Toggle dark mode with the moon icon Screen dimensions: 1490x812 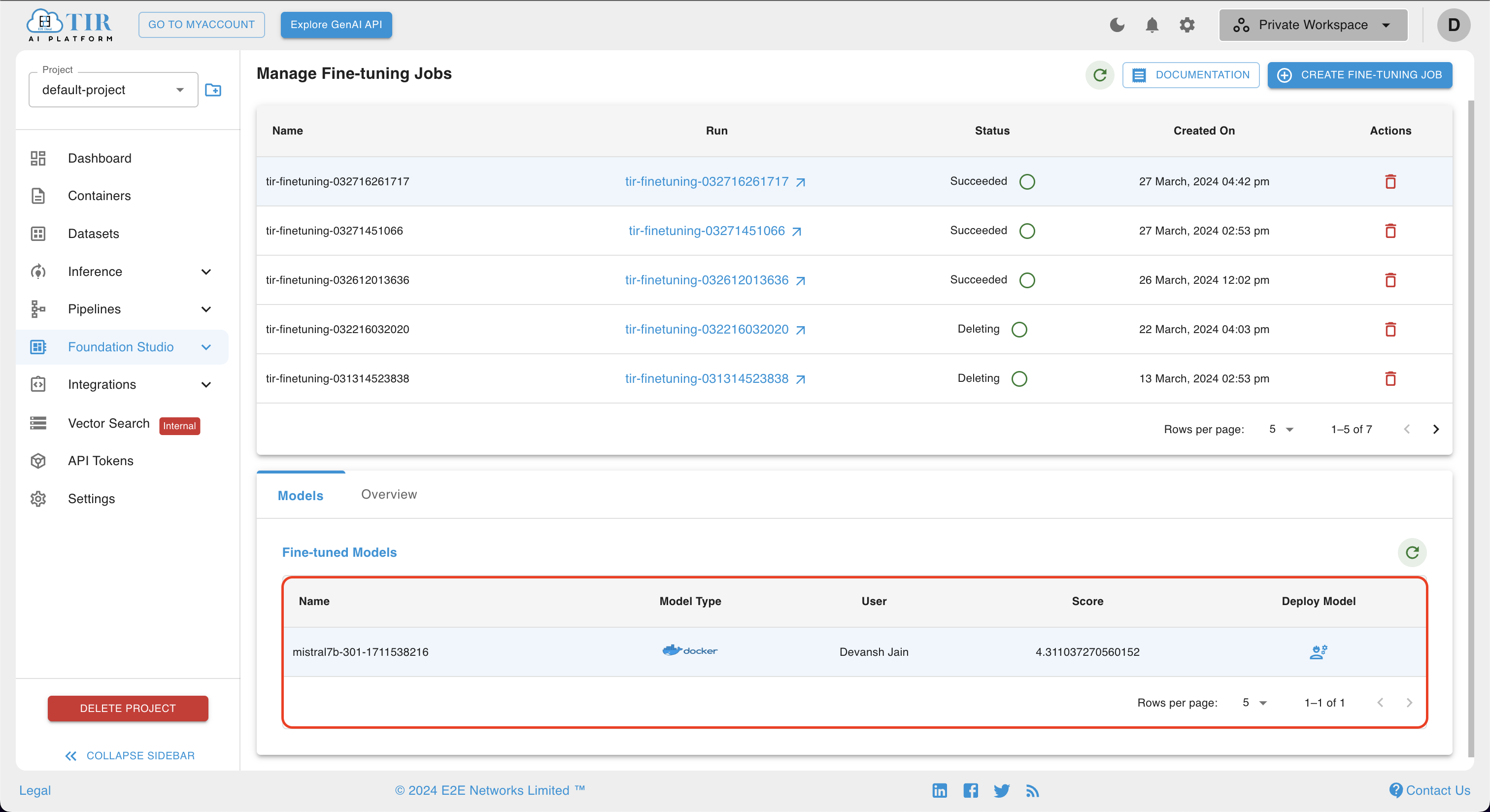[1117, 25]
